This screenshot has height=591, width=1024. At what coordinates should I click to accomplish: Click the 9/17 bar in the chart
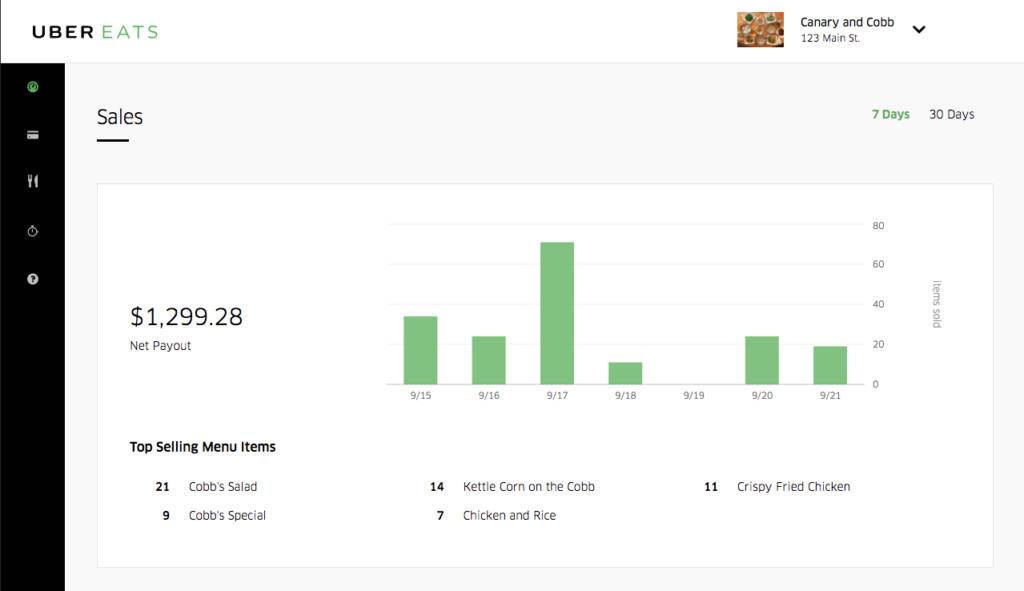[557, 313]
